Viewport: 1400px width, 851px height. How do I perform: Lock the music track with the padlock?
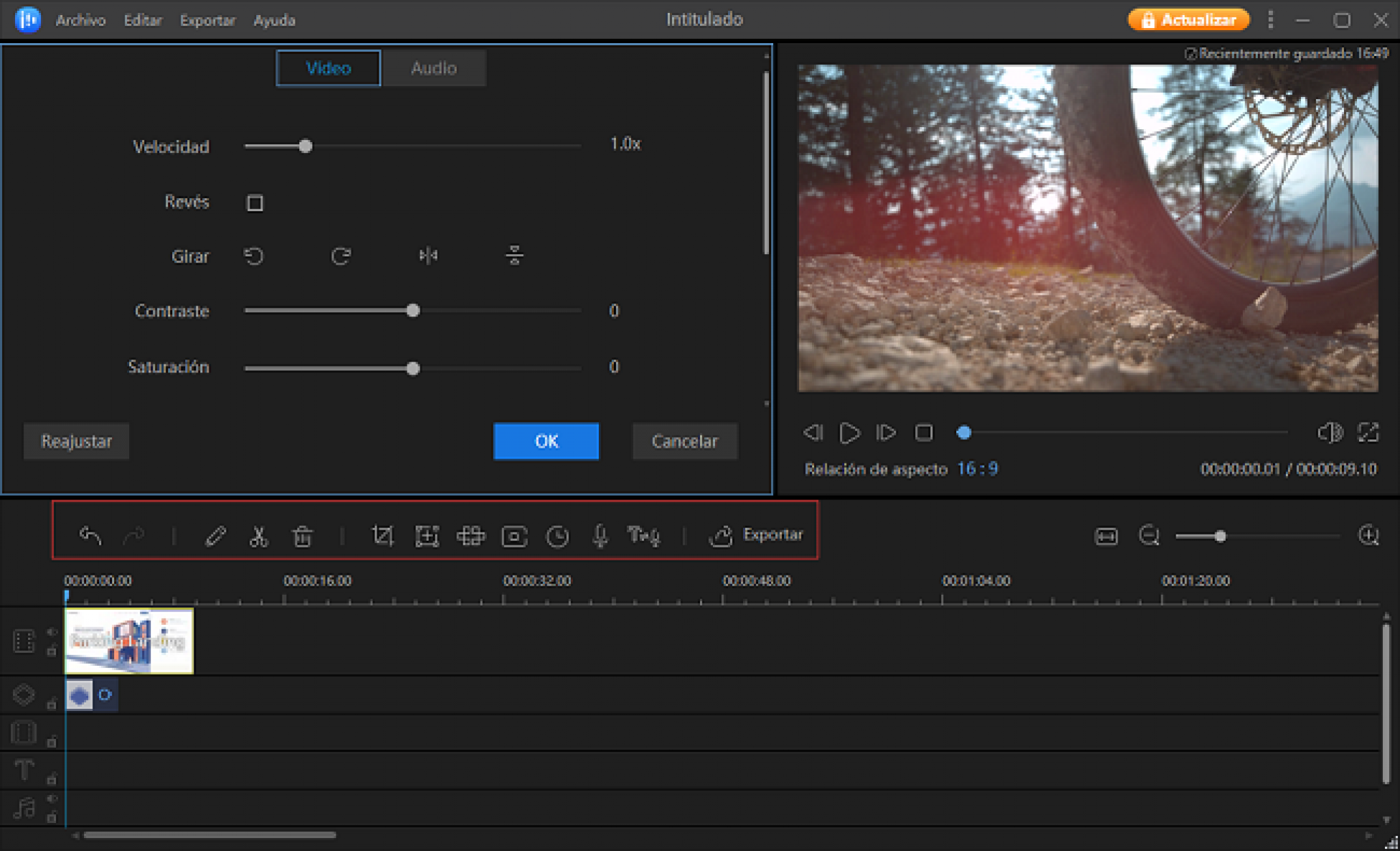coord(52,815)
